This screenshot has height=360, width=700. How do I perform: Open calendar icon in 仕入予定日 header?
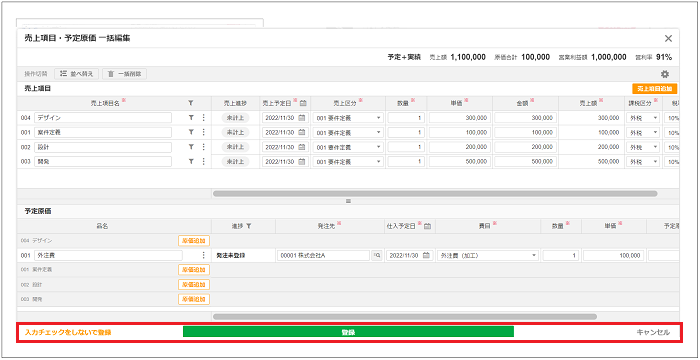click(x=427, y=226)
